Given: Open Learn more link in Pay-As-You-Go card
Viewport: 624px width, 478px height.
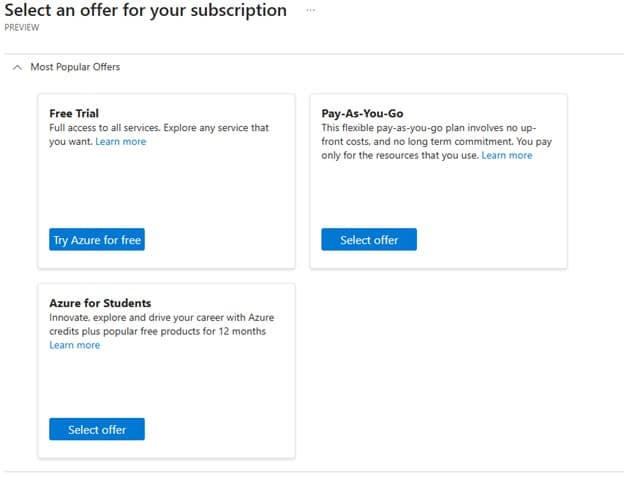Looking at the screenshot, I should [x=506, y=156].
